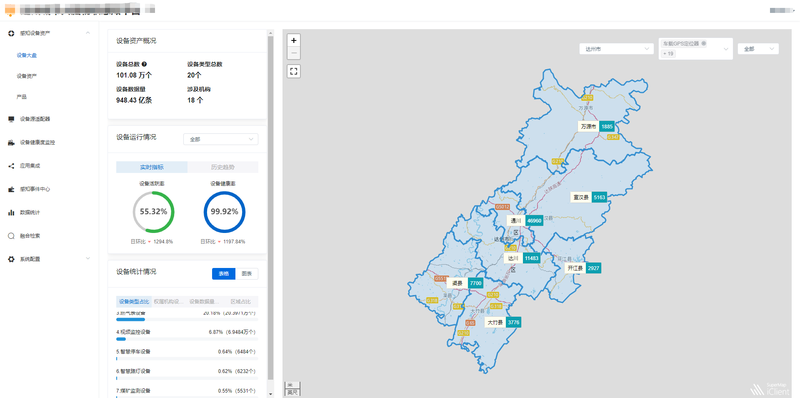Click the 开江县 2927 map marker
The width and height of the screenshot is (800, 398).
click(x=583, y=268)
